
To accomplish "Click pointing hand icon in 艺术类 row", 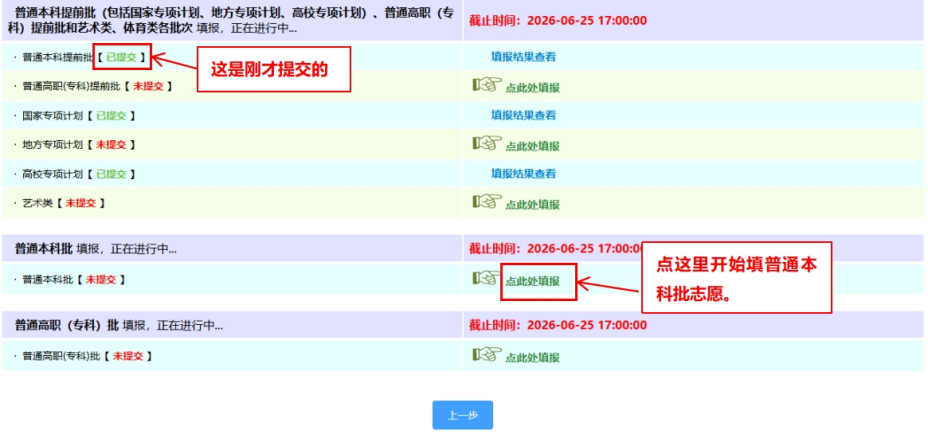I will click(486, 201).
